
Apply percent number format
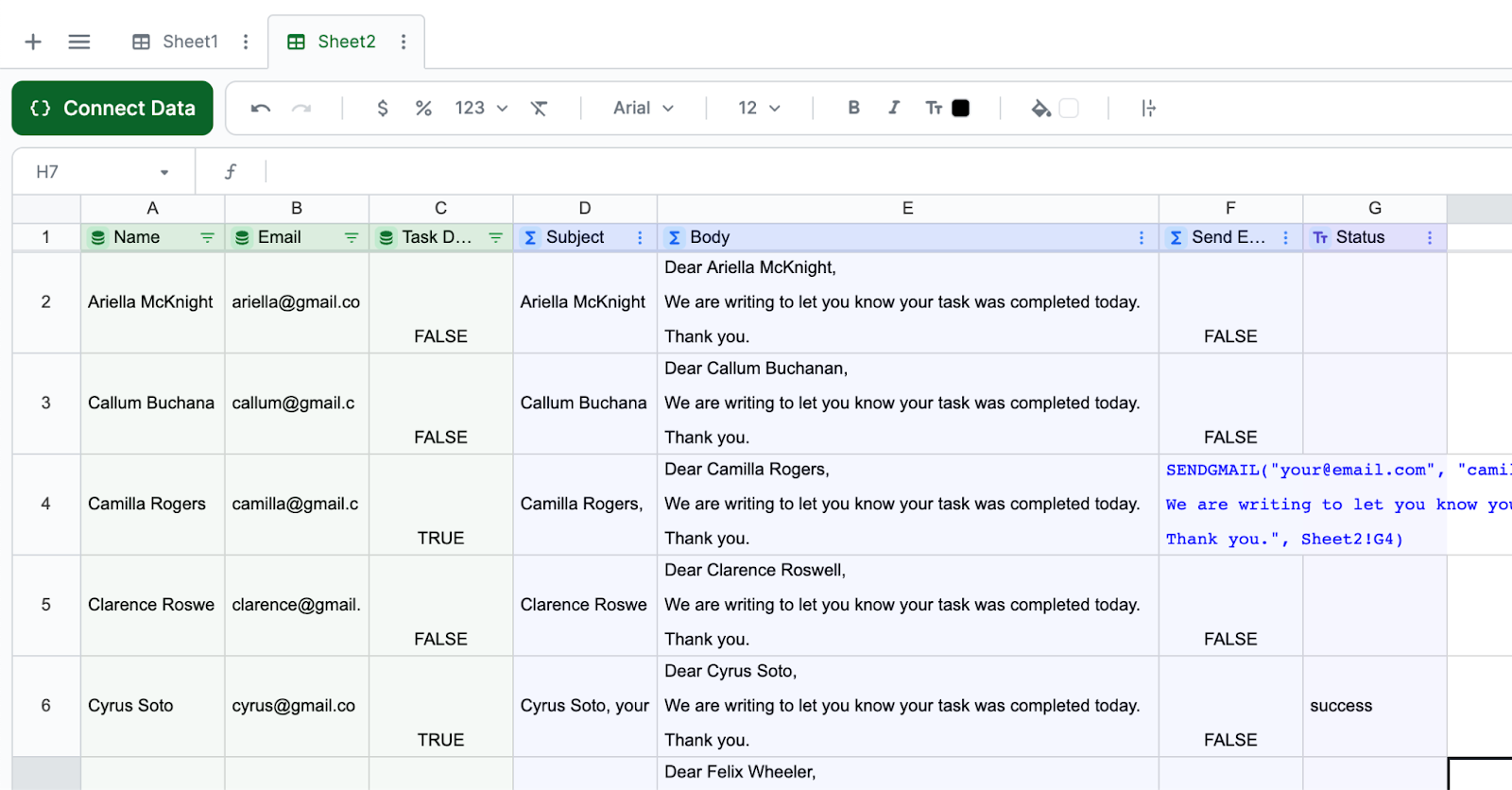point(423,109)
